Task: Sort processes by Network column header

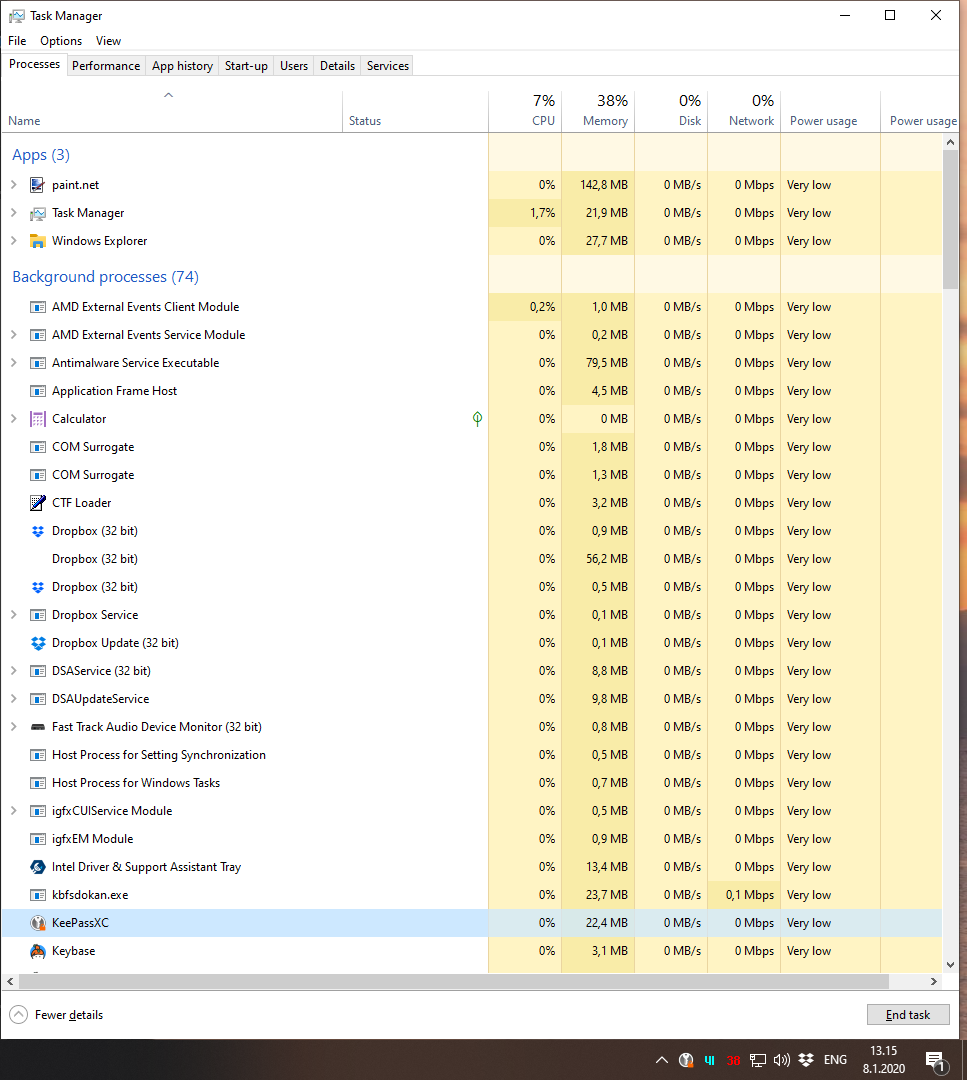Action: click(744, 111)
